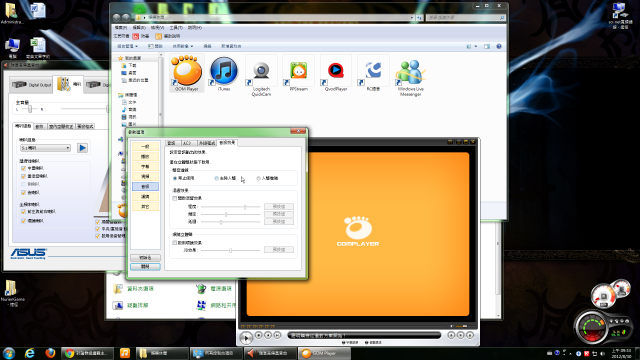Uncheck the rear speakers checkbox in ASUS audio

point(23,192)
